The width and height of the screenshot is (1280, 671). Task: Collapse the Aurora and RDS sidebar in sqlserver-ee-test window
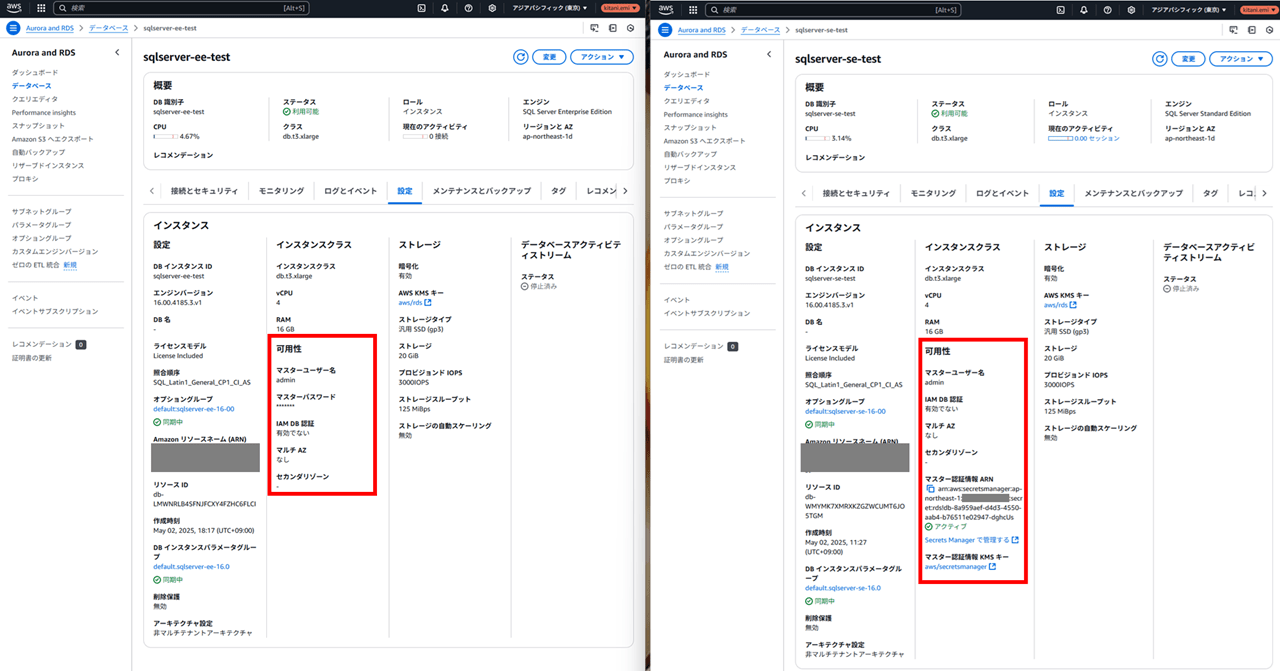(117, 52)
